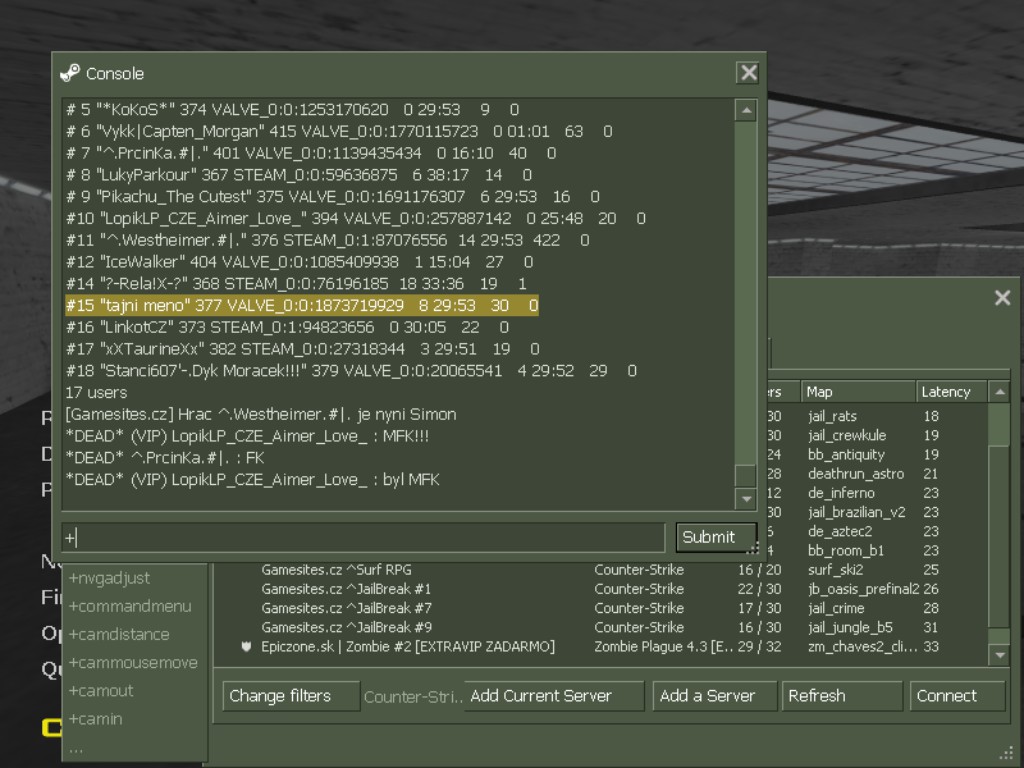The height and width of the screenshot is (768, 1024).
Task: Click the jail_brazilian_v2 map entry
Action: click(856, 512)
